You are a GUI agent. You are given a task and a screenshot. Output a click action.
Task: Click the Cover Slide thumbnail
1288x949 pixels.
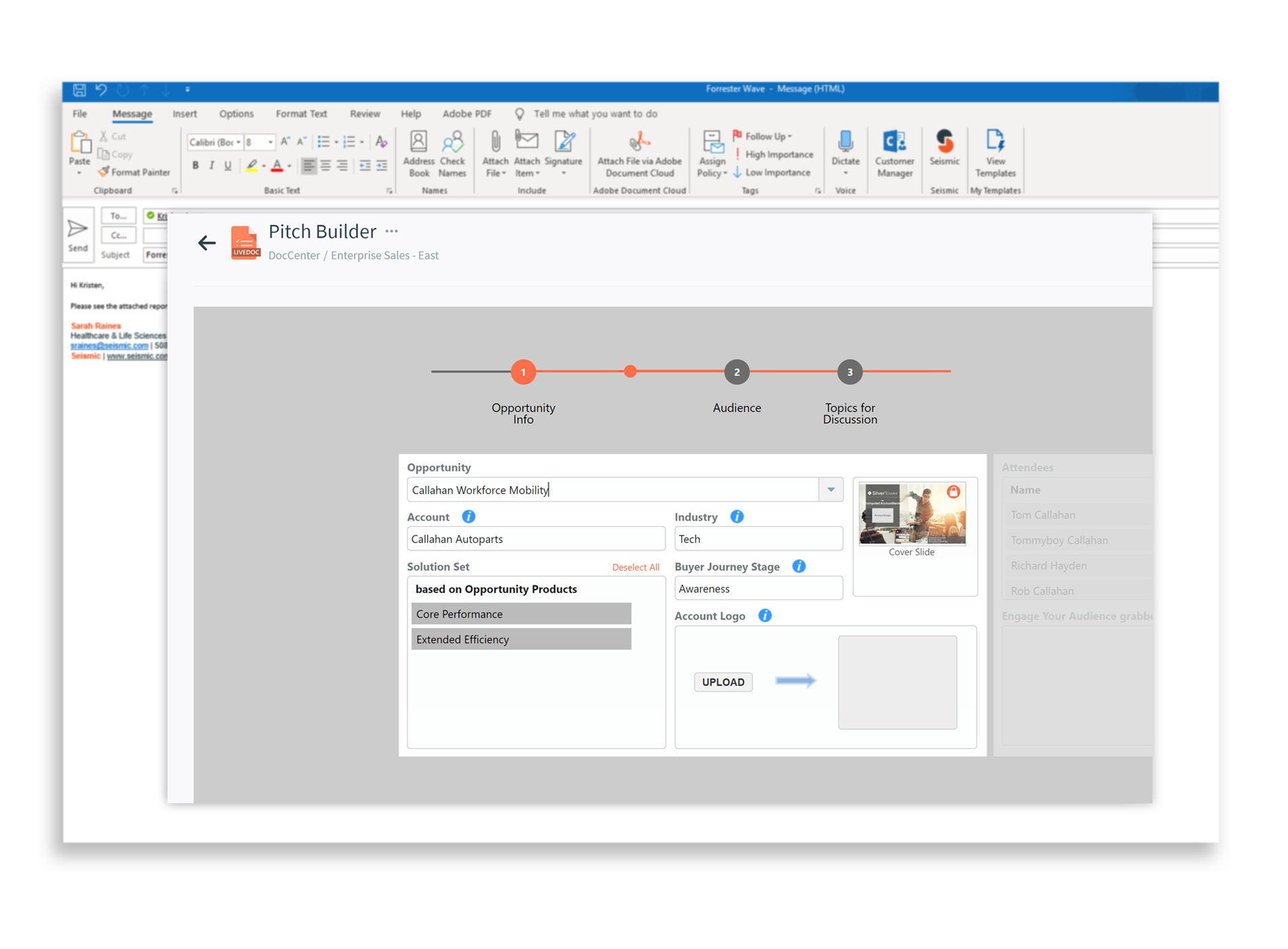tap(912, 513)
